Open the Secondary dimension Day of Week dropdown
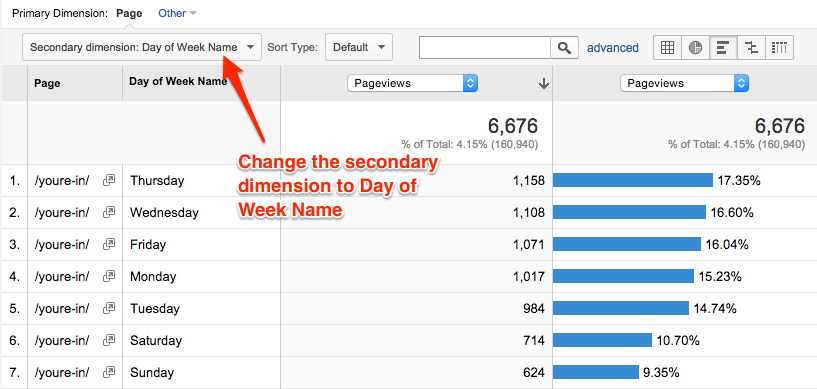 [x=142, y=47]
